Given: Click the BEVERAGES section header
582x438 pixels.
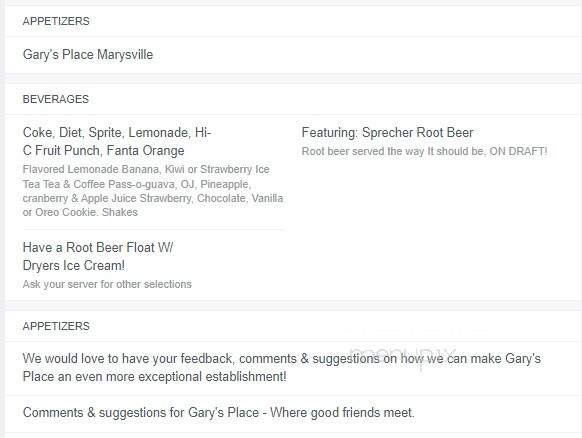Looking at the screenshot, I should click(x=56, y=99).
